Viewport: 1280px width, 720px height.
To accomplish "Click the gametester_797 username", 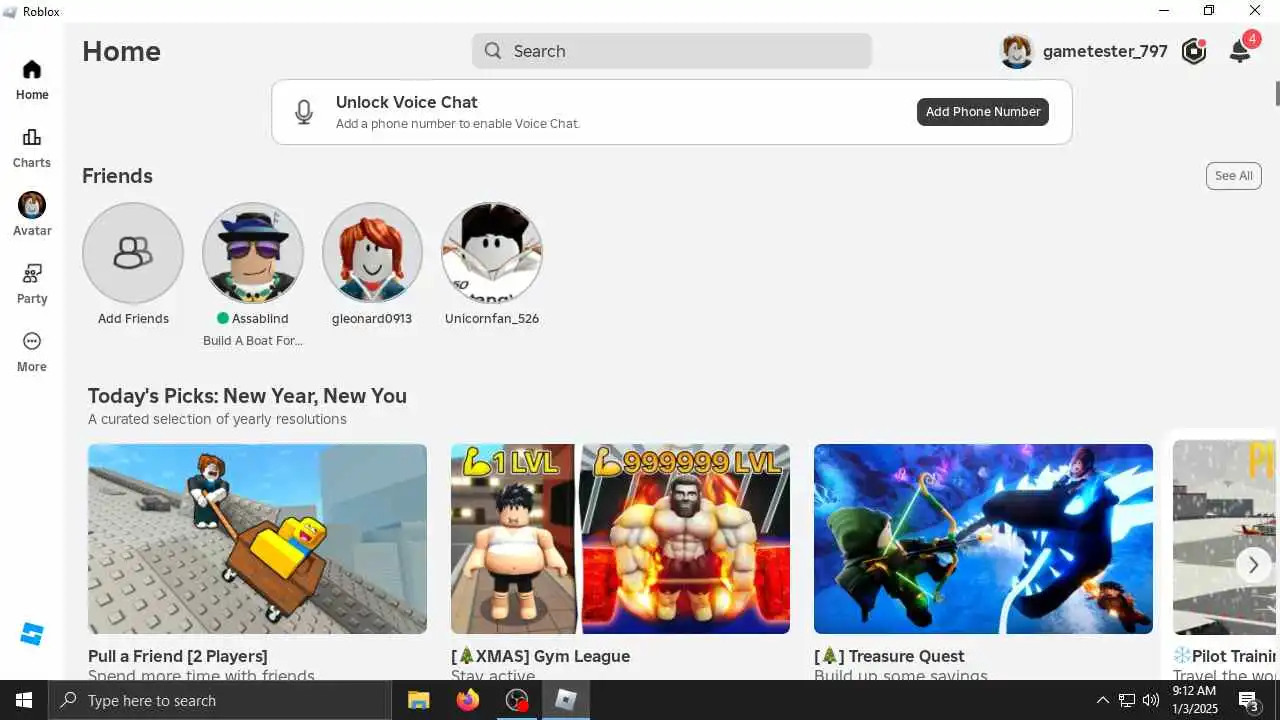I will [1105, 51].
